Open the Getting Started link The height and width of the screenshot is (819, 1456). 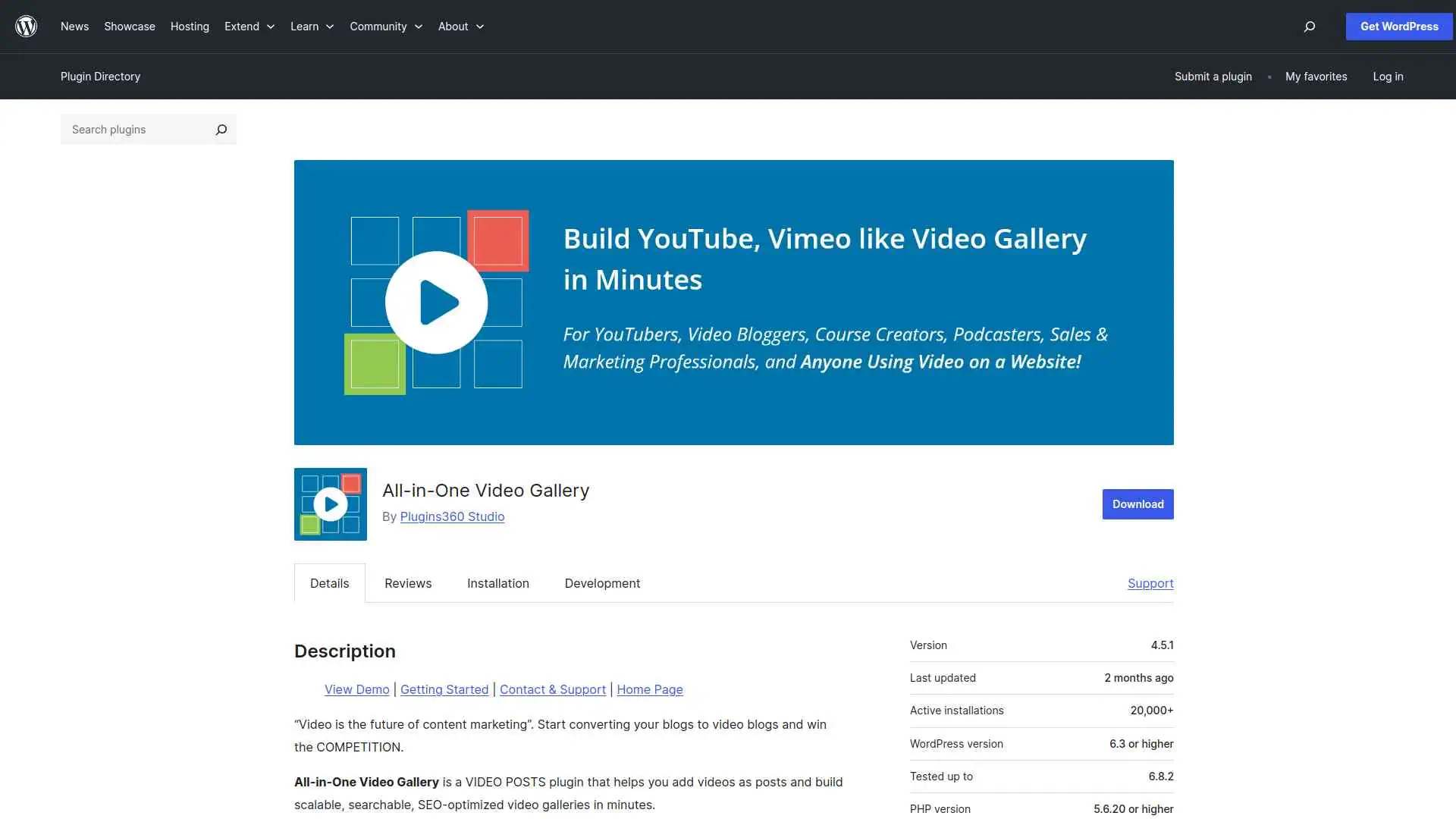pyautogui.click(x=444, y=689)
